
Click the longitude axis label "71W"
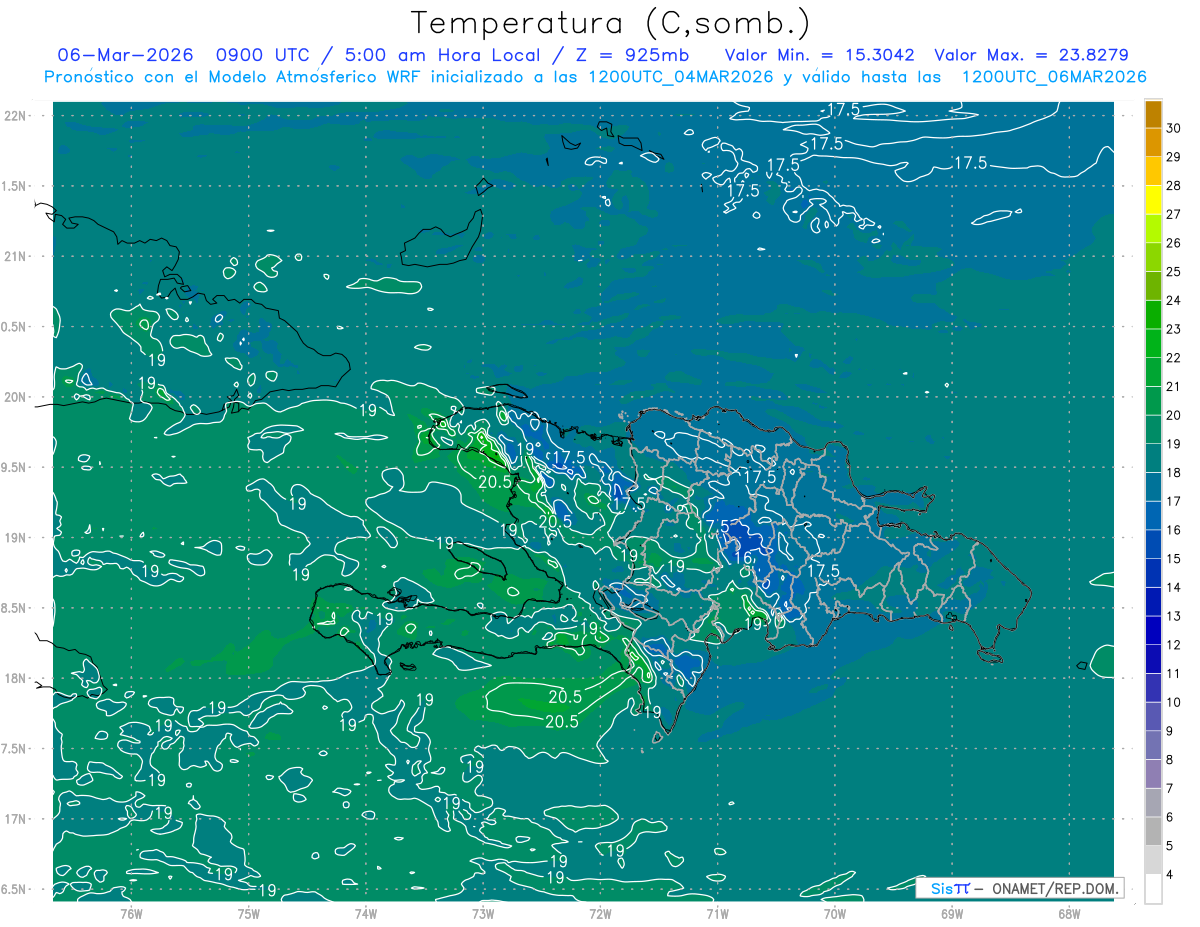coord(717,912)
